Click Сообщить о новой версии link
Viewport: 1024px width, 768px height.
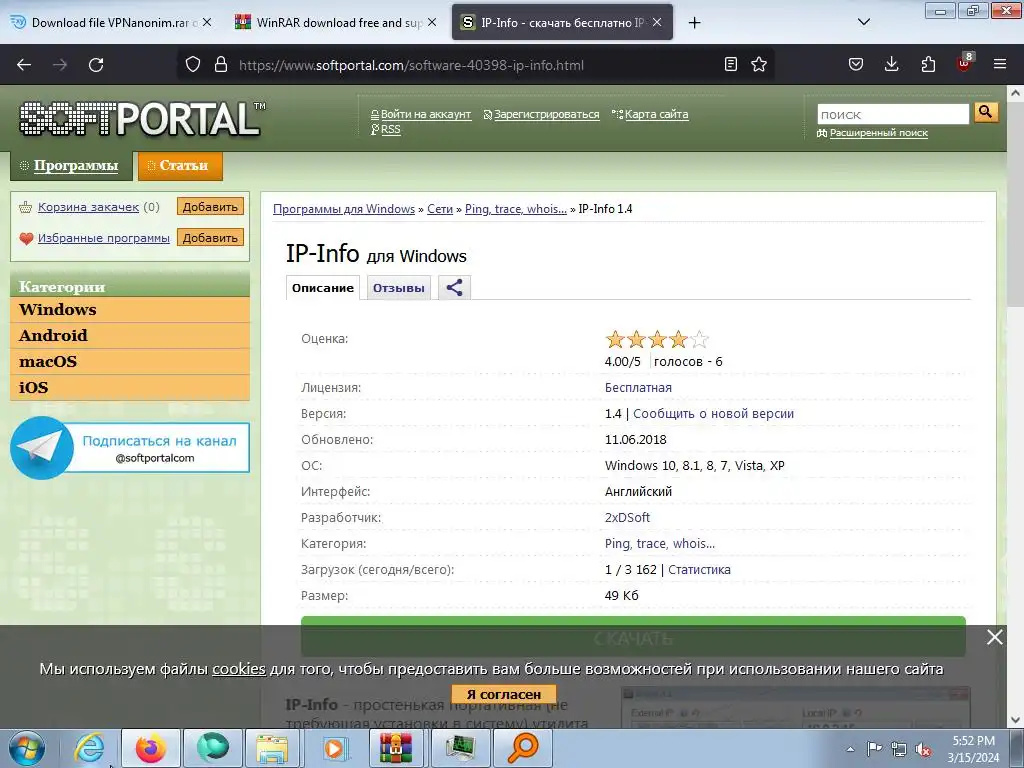click(x=713, y=413)
